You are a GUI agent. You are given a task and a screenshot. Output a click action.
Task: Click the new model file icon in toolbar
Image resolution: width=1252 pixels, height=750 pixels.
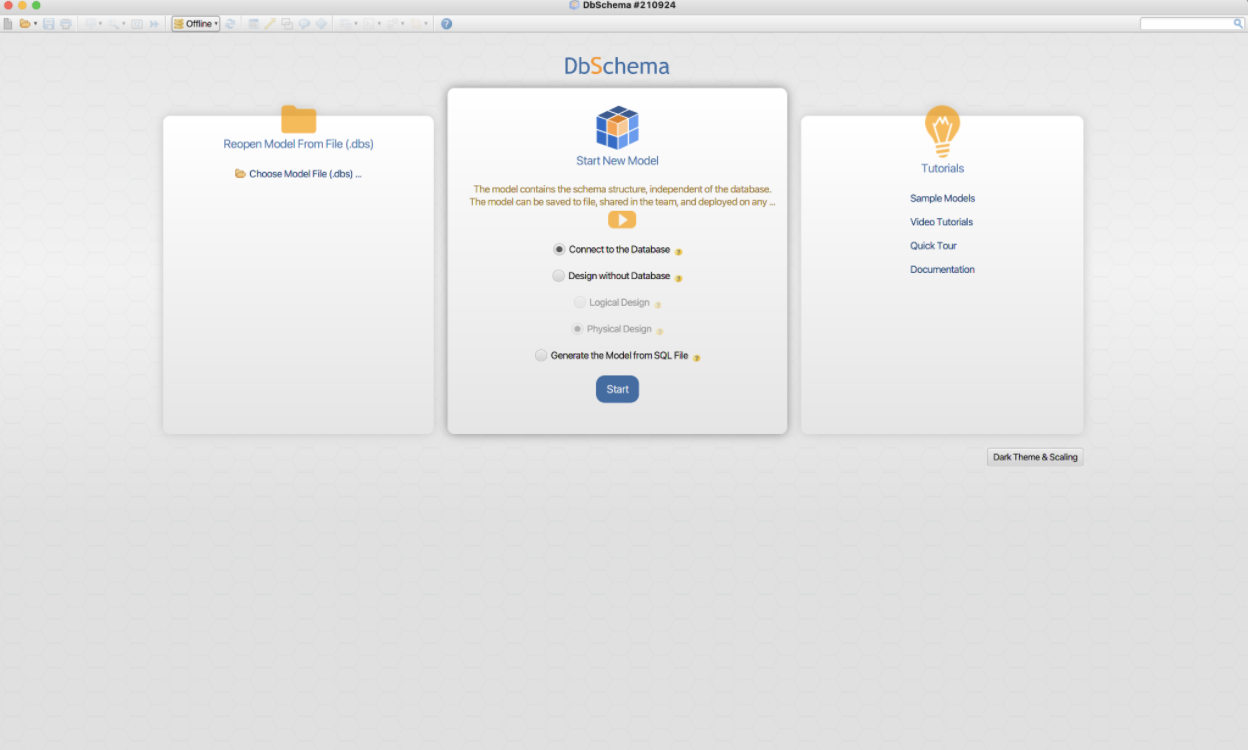pyautogui.click(x=9, y=24)
